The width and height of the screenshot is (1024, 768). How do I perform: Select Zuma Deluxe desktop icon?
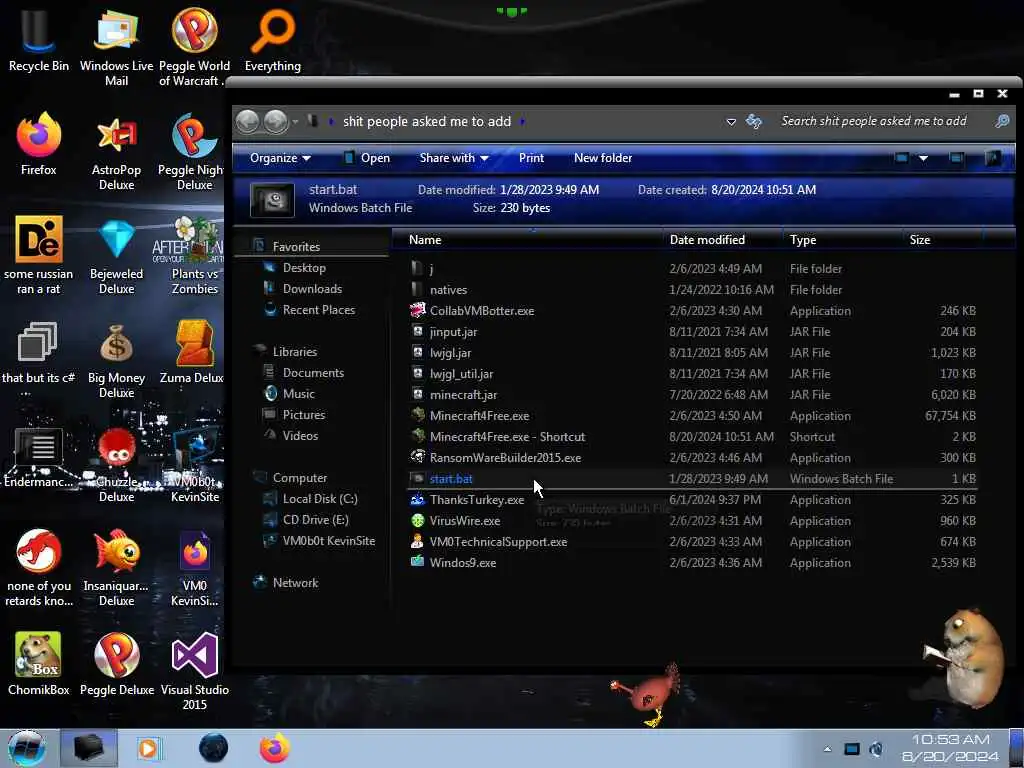point(193,353)
